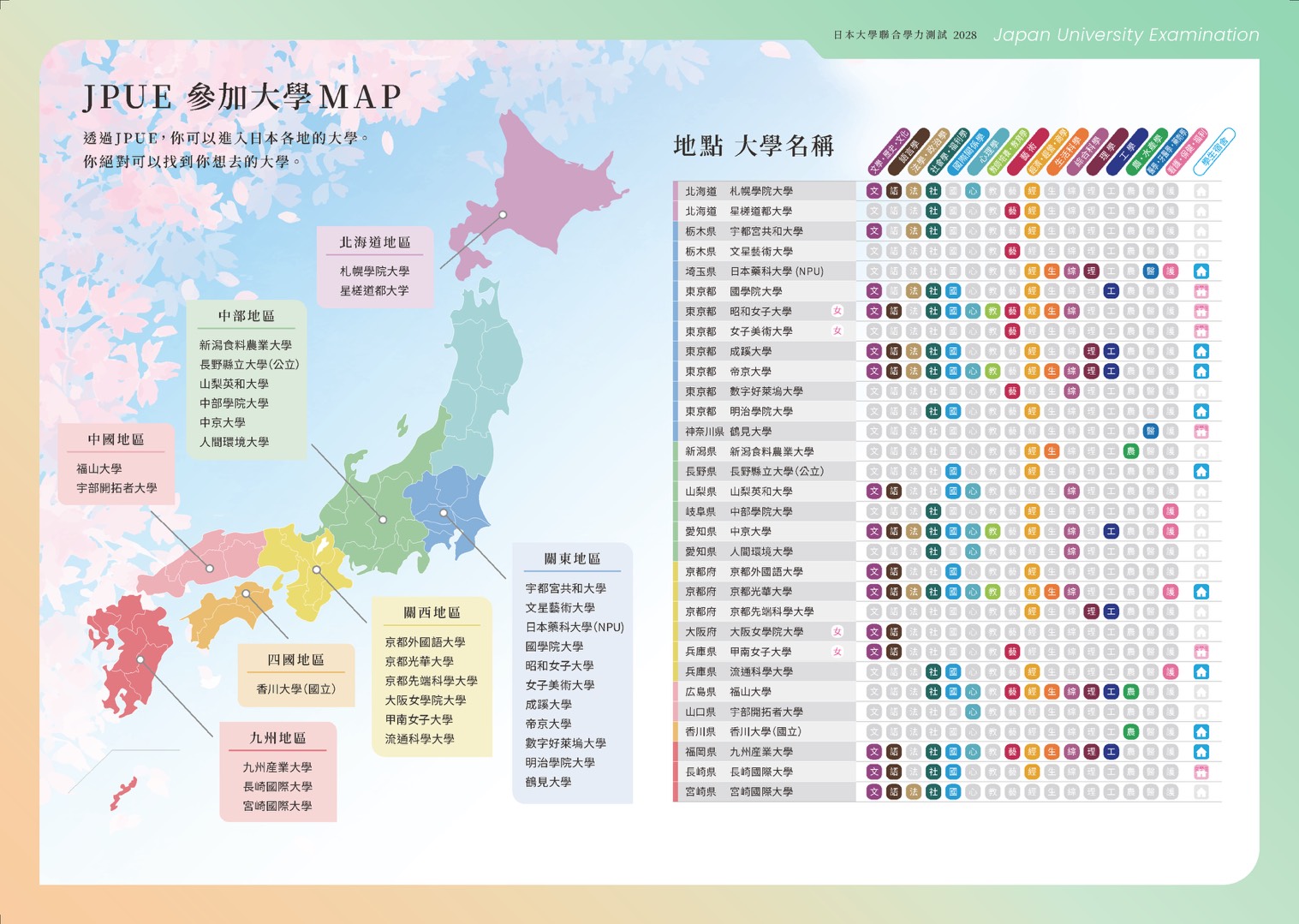Open 九州產業大學 in the 九州地區 list
The height and width of the screenshot is (924, 1299).
277,767
